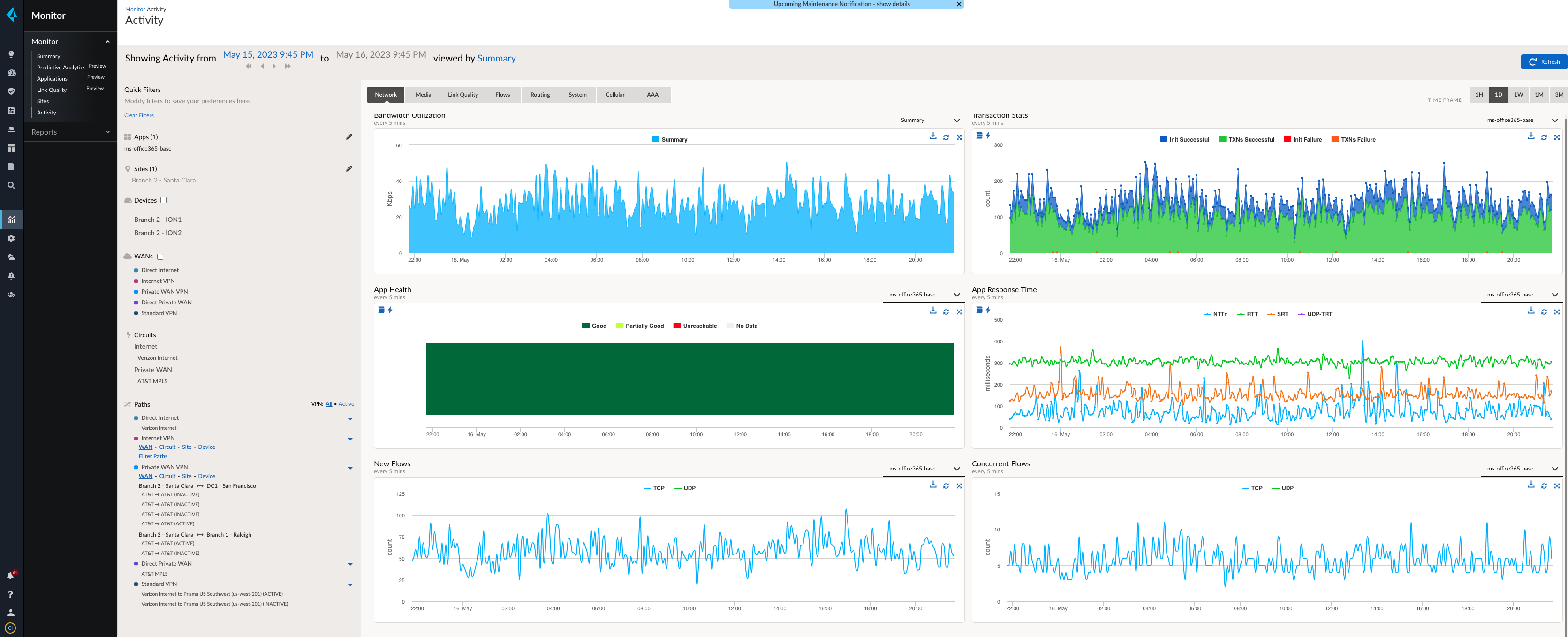Screen dimensions: 1568x637
Task: Switch to the Link Quality tab
Action: pos(462,94)
